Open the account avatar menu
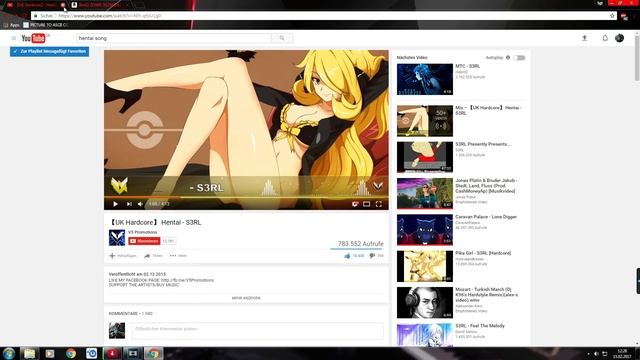This screenshot has height=360, width=640. pyautogui.click(x=619, y=38)
